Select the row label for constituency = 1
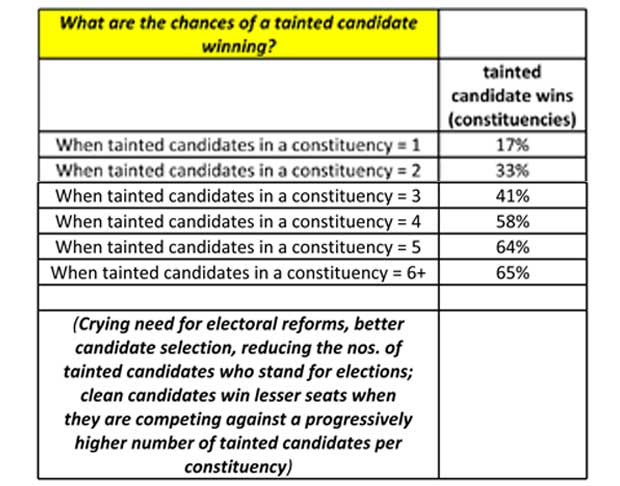This screenshot has height=486, width=620. point(238,145)
